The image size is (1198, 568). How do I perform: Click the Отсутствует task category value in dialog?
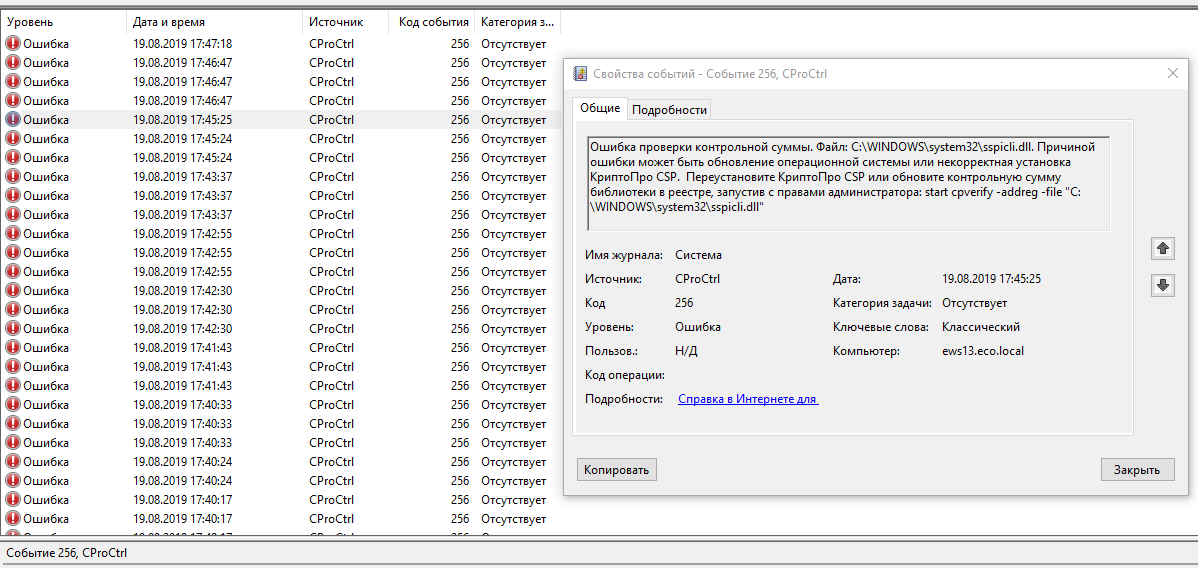click(975, 303)
